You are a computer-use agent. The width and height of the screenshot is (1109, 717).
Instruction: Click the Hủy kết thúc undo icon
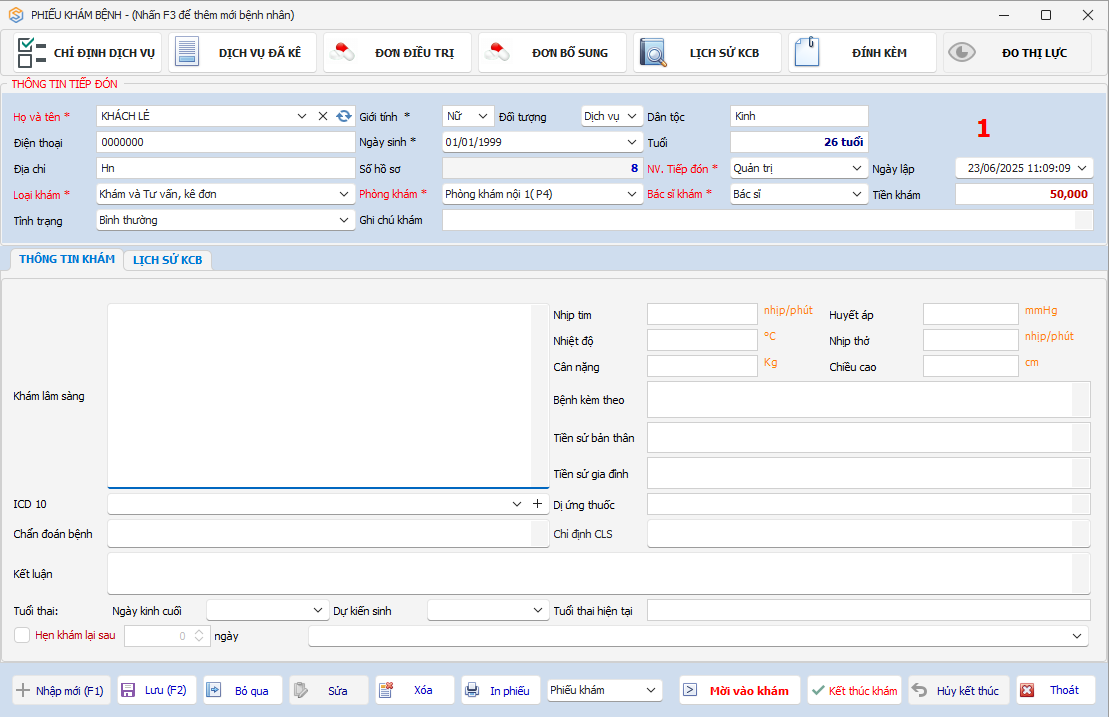point(919,690)
